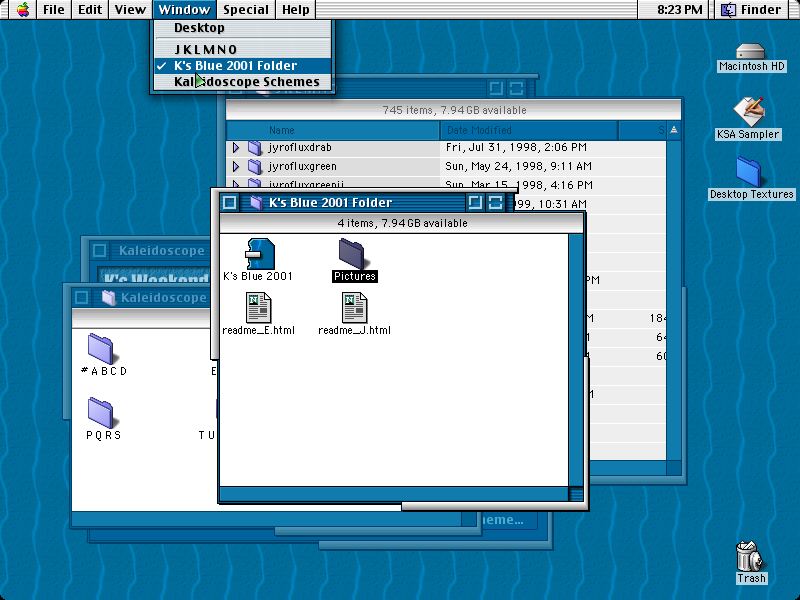Expand the jyrofluxgreen folder disclosure triangle
The height and width of the screenshot is (600, 800).
point(236,166)
